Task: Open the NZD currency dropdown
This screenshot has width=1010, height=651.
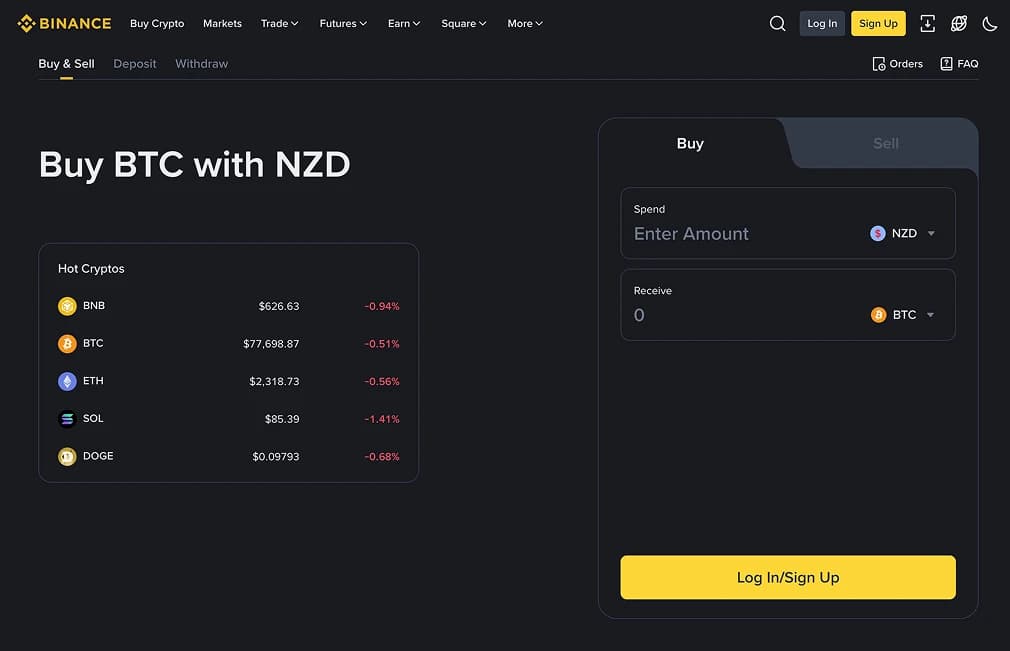Action: (901, 232)
